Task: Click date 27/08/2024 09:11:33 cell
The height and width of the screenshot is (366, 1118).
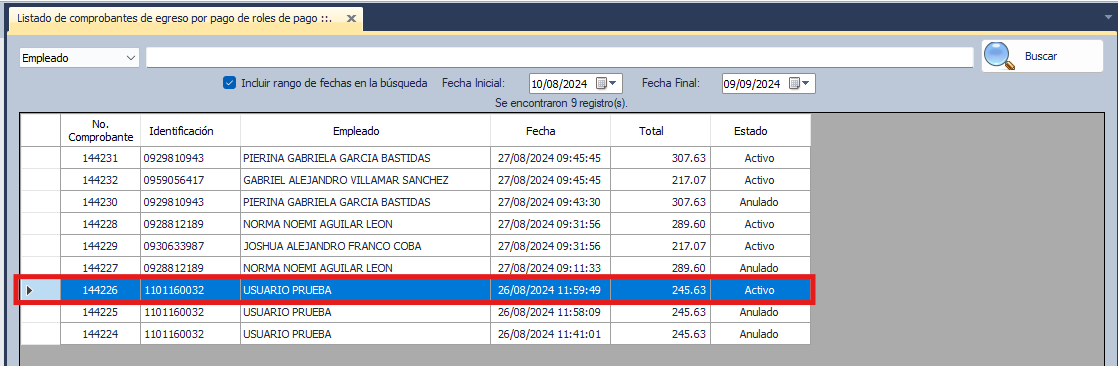Action: [550, 268]
